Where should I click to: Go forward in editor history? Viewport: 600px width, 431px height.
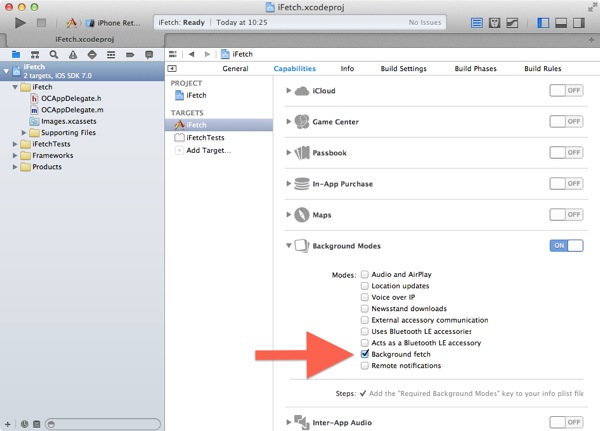pos(207,54)
